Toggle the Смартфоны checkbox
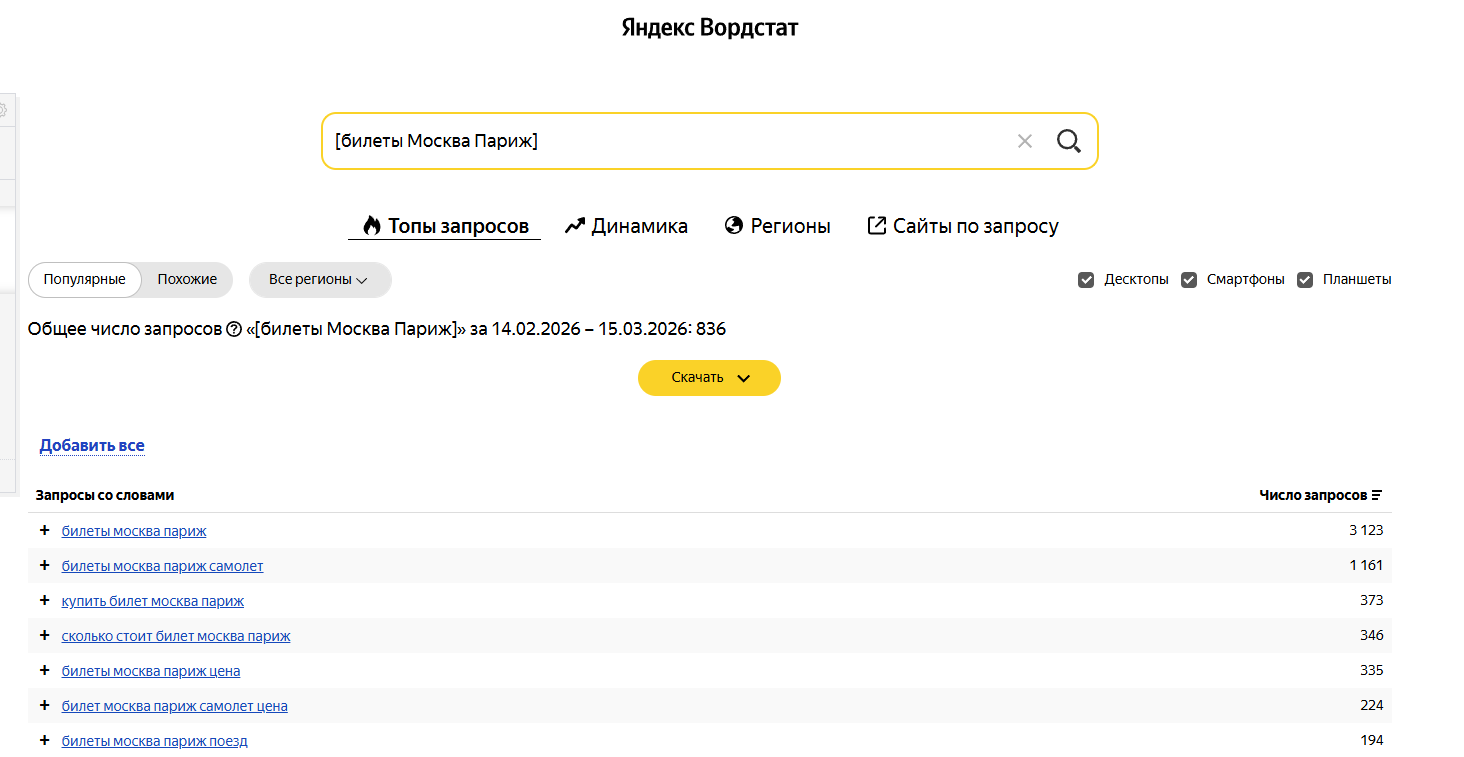Screen dimensions: 1464x757 pos(1189,280)
